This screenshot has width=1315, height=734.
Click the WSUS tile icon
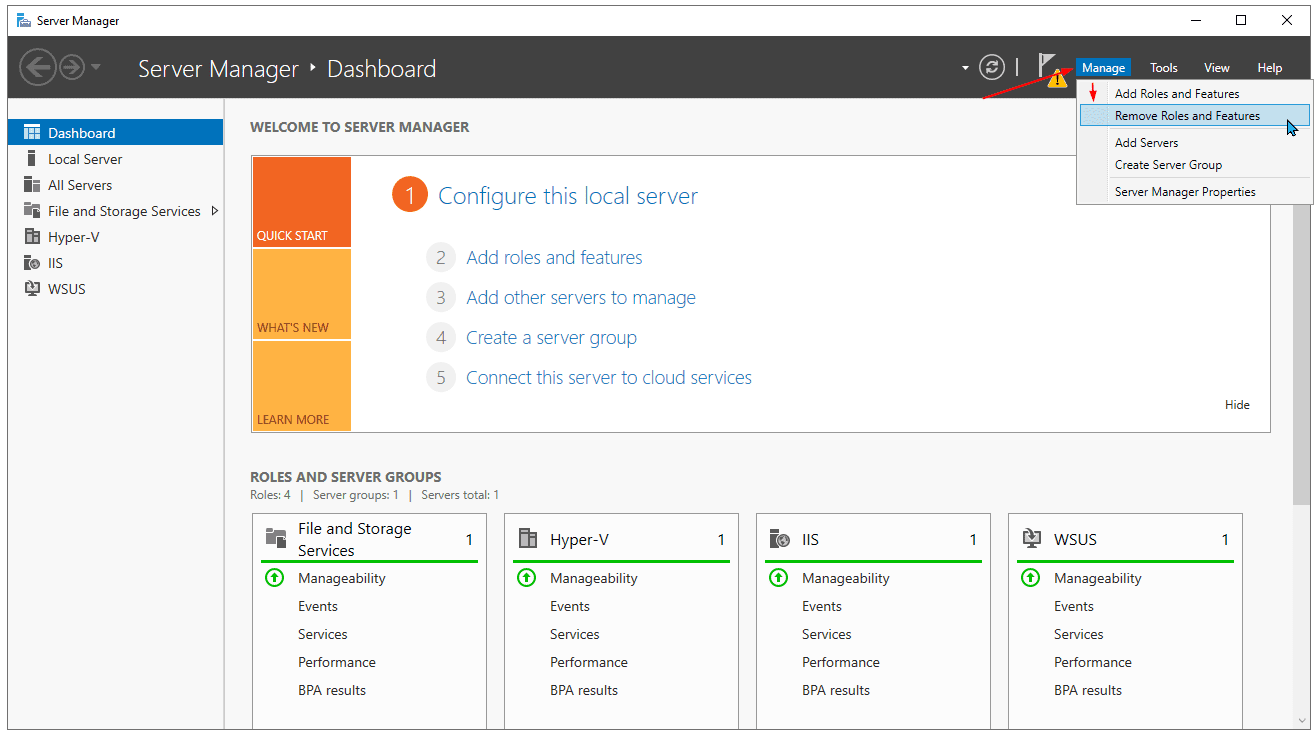(1032, 539)
